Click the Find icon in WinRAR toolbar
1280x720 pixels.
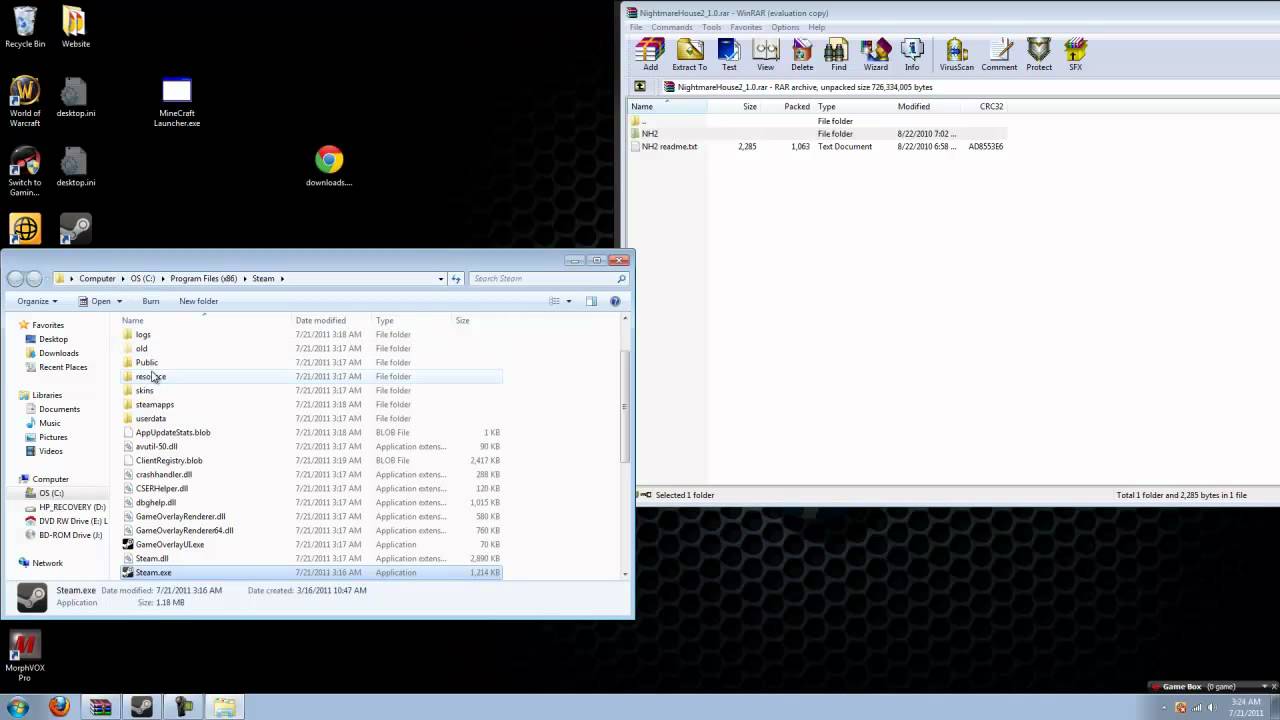click(x=838, y=55)
